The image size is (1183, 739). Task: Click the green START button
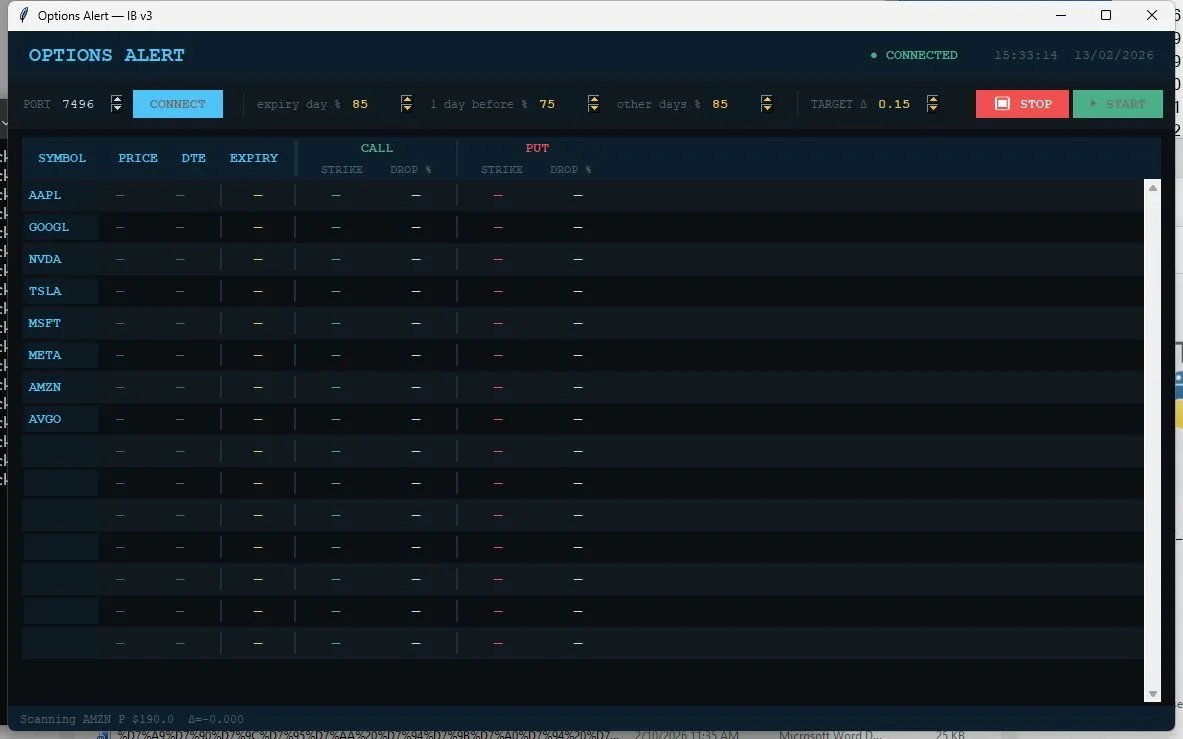[x=1117, y=104]
